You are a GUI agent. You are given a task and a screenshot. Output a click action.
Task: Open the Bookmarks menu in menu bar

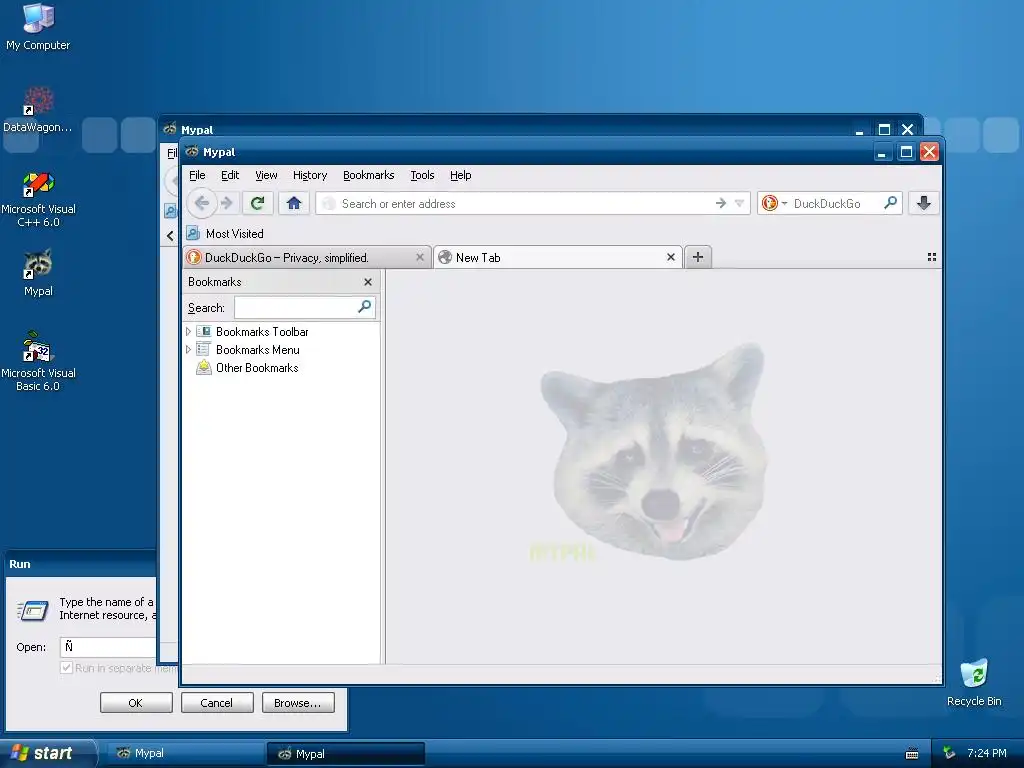click(368, 175)
